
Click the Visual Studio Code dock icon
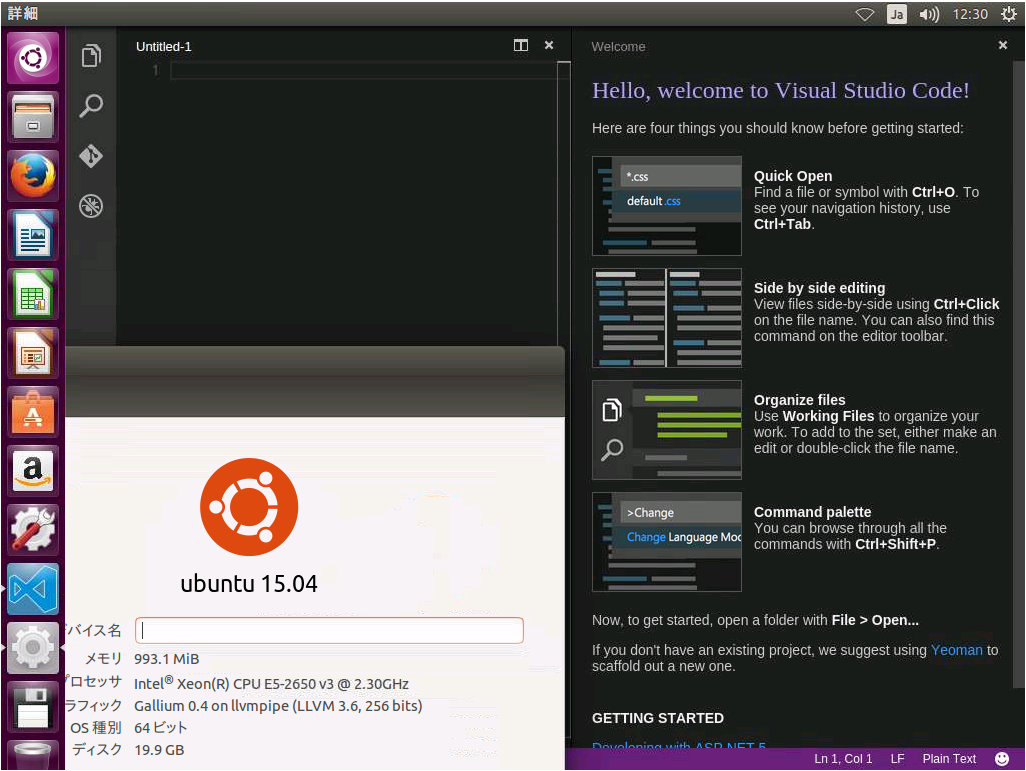click(x=32, y=589)
